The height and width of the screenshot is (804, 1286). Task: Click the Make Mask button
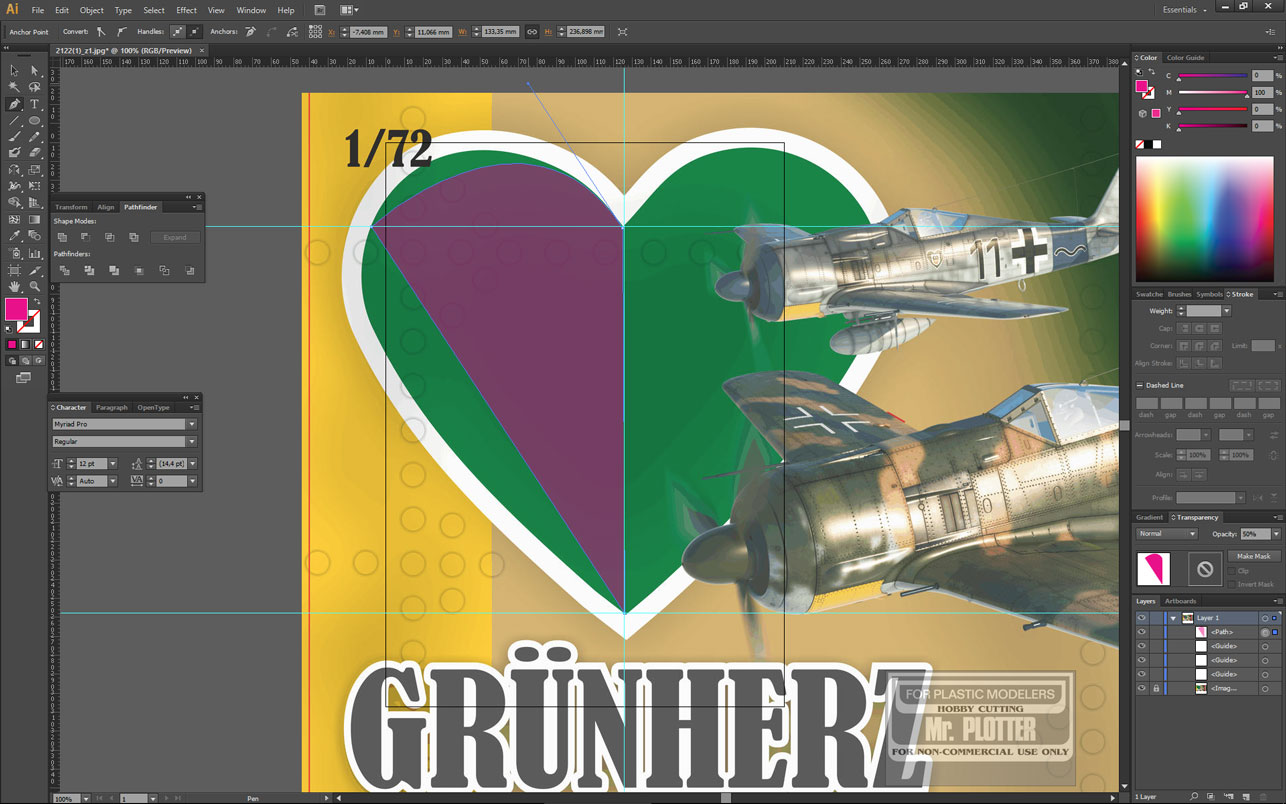pyautogui.click(x=1253, y=556)
